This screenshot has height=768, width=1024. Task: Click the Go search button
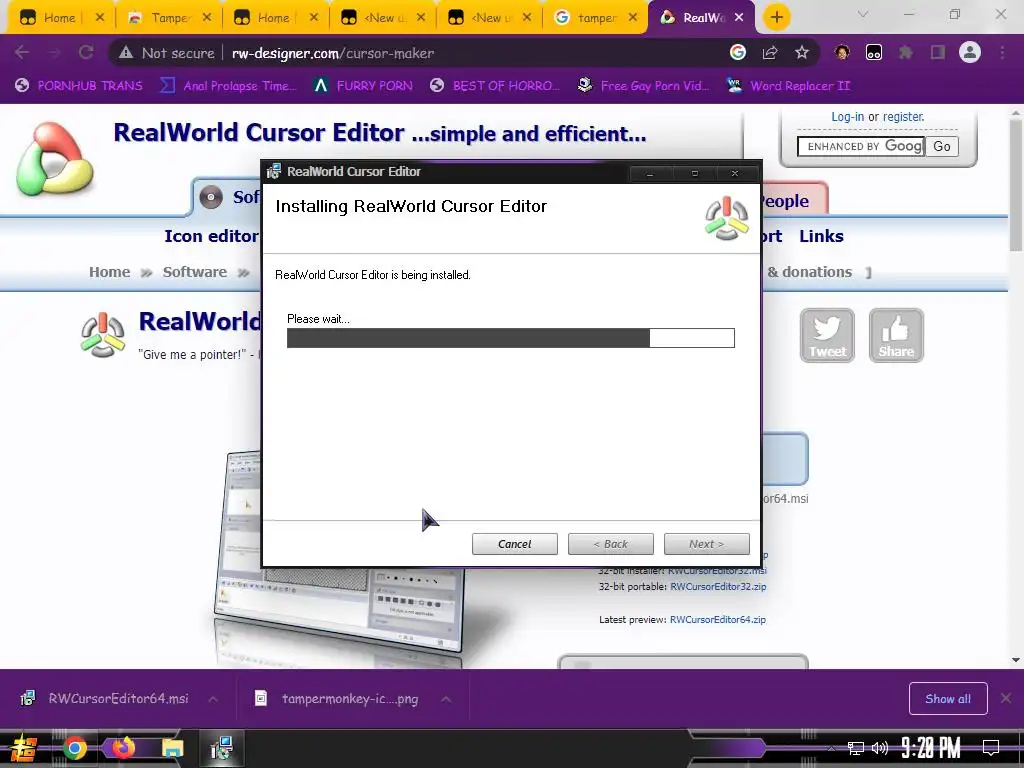coord(942,146)
